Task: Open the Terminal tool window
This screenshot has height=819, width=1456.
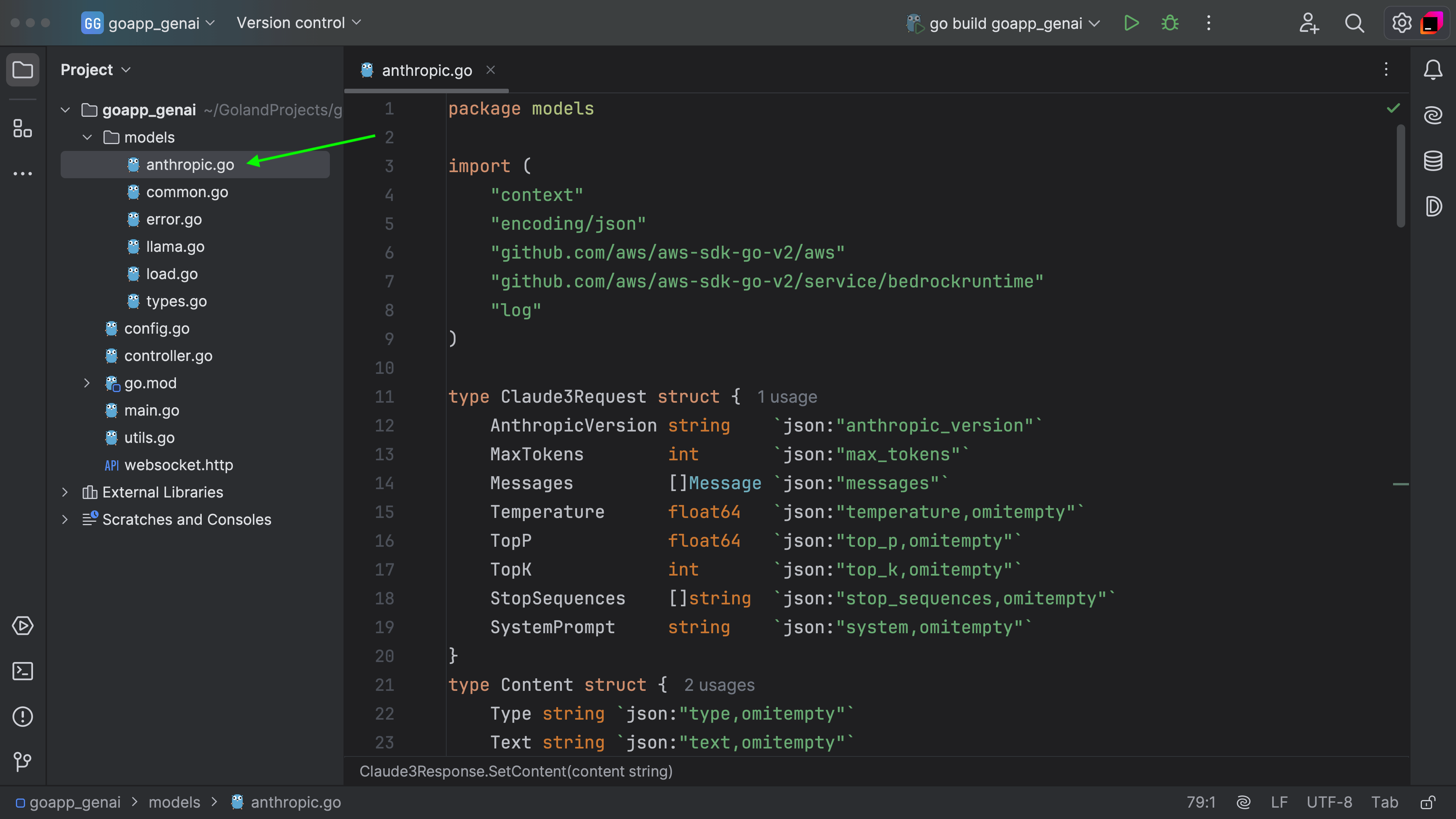Action: 23,671
